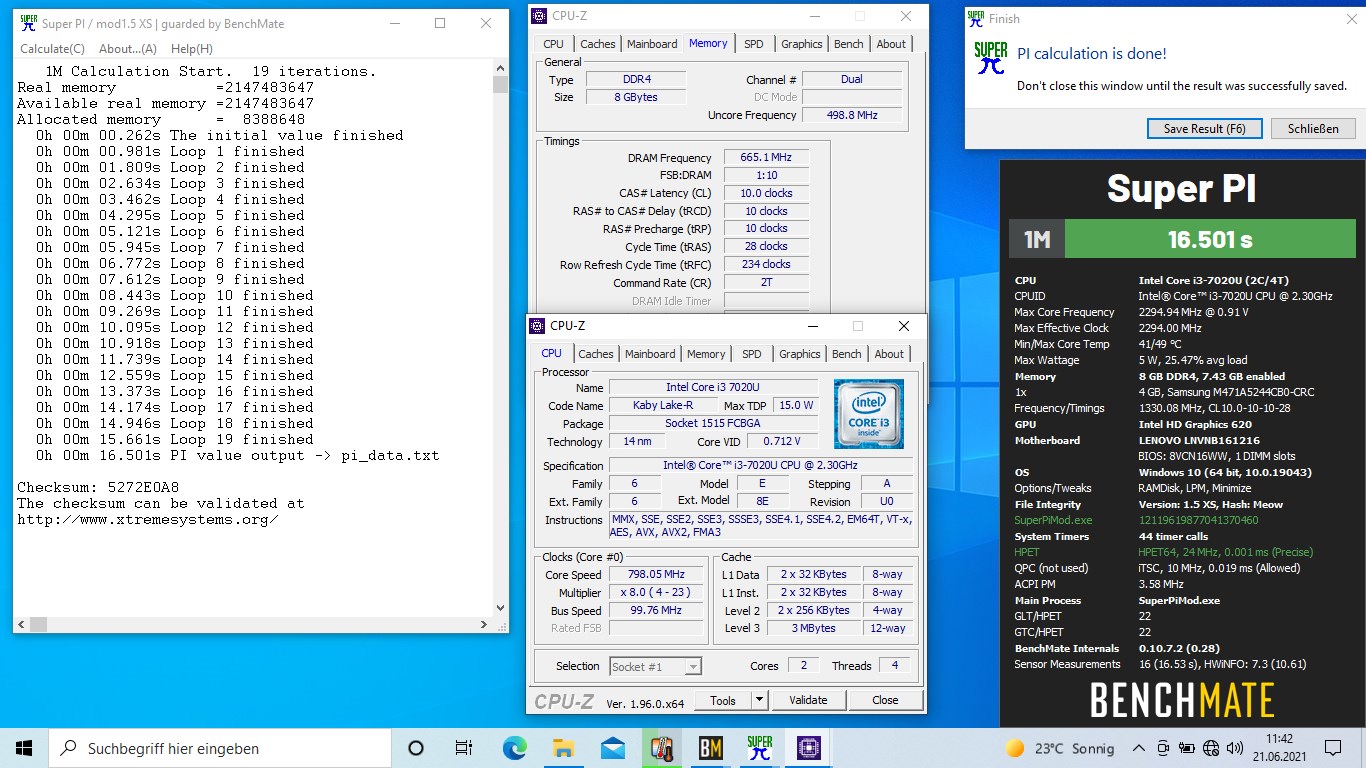The image size is (1366, 768).
Task: Select Graphics tab in back CPU-Z window
Action: pos(802,44)
